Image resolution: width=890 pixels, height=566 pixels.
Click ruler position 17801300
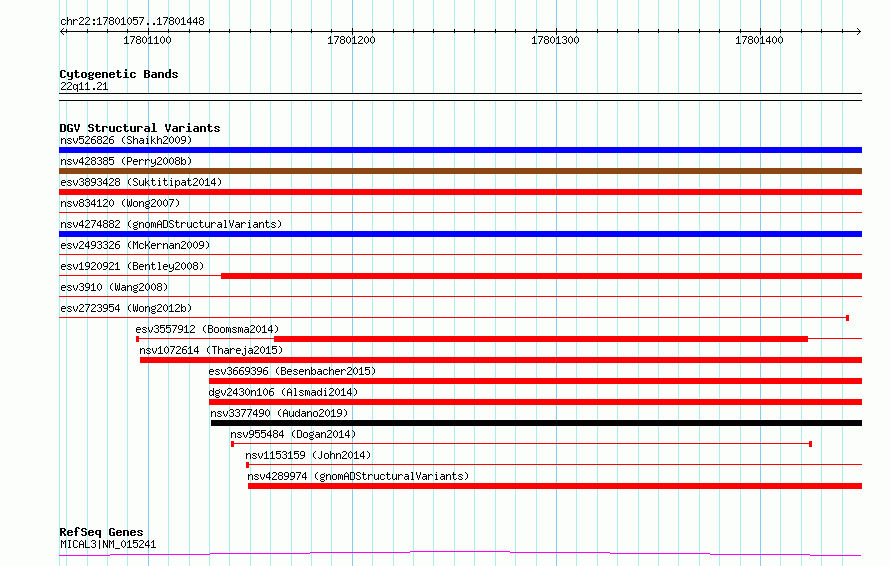(556, 40)
